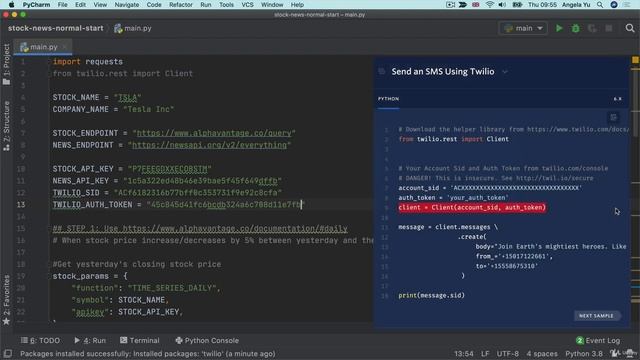
Task: Open the Project tool window sidebar button
Action: point(7,64)
